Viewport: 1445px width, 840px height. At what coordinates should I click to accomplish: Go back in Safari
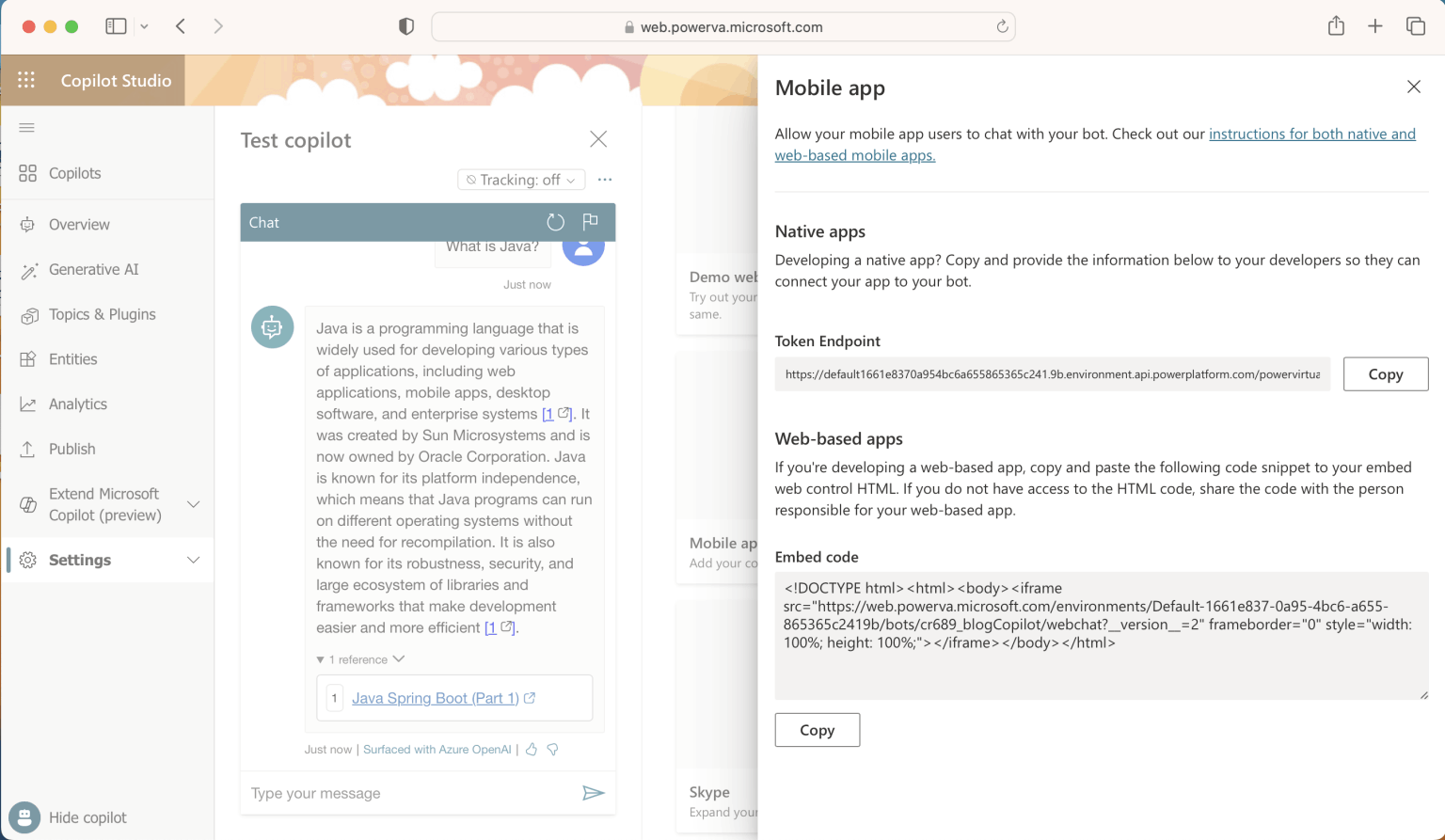(x=181, y=26)
